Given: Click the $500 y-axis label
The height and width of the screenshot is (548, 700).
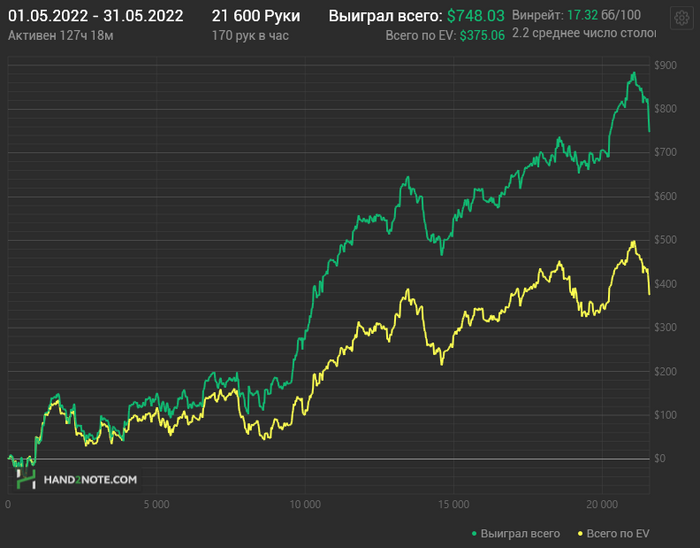Looking at the screenshot, I should pos(665,240).
